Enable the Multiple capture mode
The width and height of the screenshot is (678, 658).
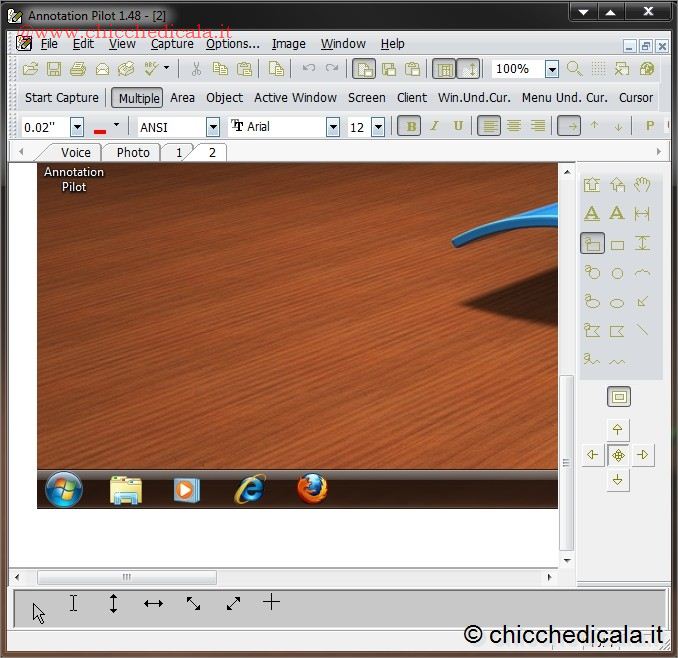tap(138, 98)
